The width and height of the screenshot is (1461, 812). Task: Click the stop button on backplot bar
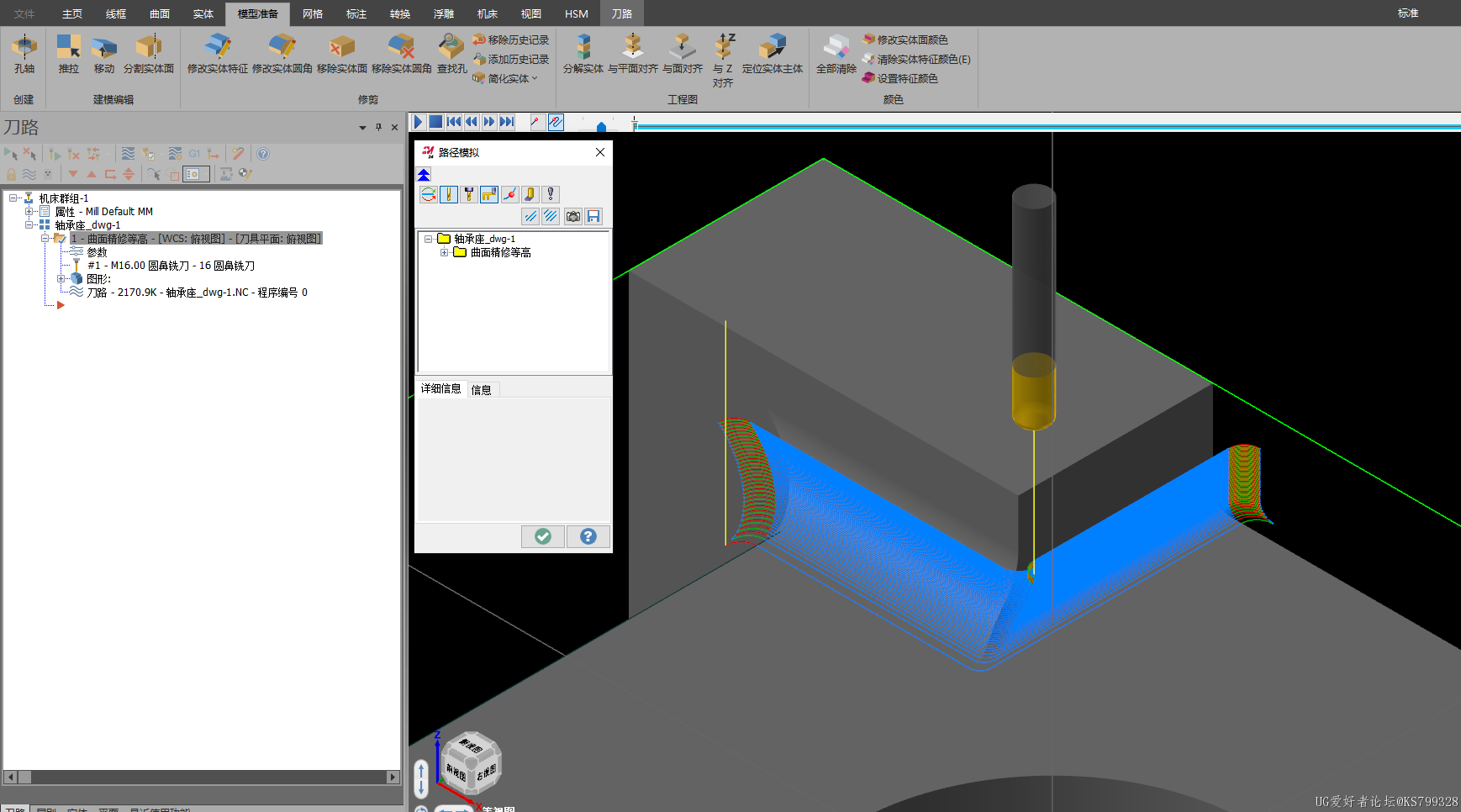point(435,122)
